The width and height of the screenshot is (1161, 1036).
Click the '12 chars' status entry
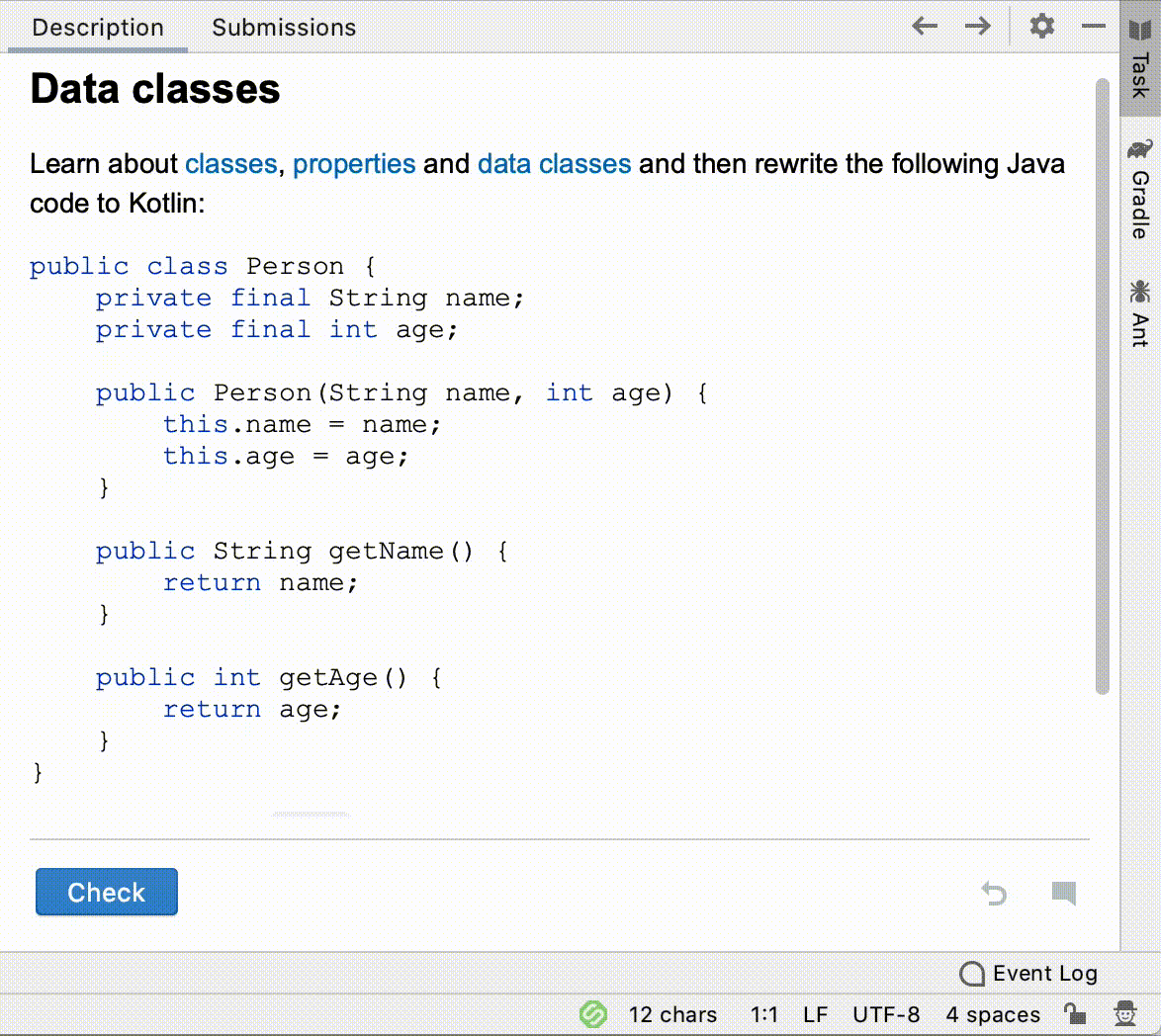click(x=672, y=1014)
